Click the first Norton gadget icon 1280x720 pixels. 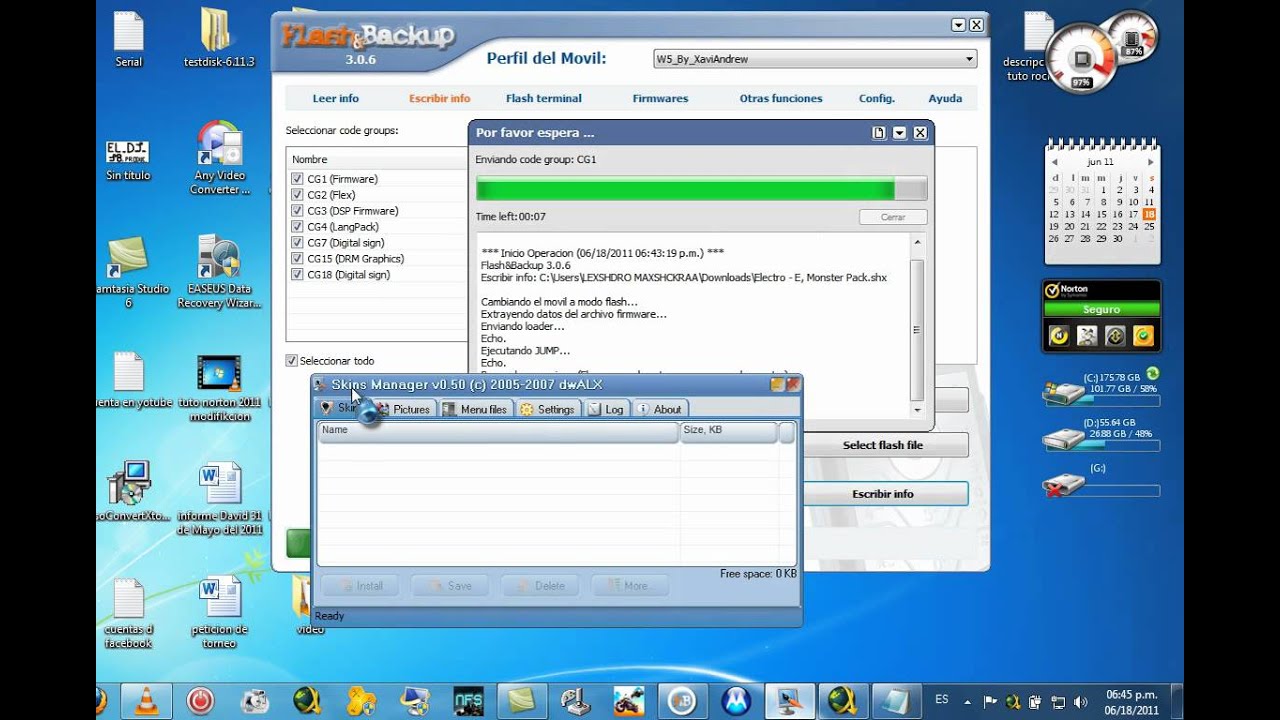(x=1059, y=336)
